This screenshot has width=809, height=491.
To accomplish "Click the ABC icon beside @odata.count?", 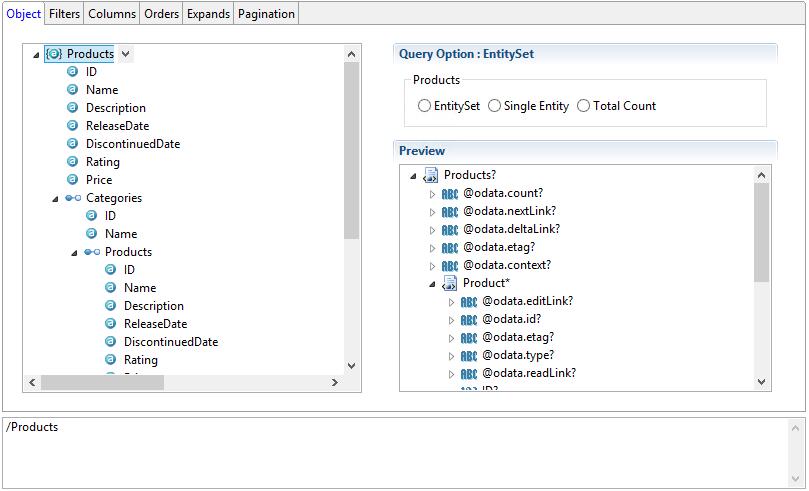I will (450, 194).
